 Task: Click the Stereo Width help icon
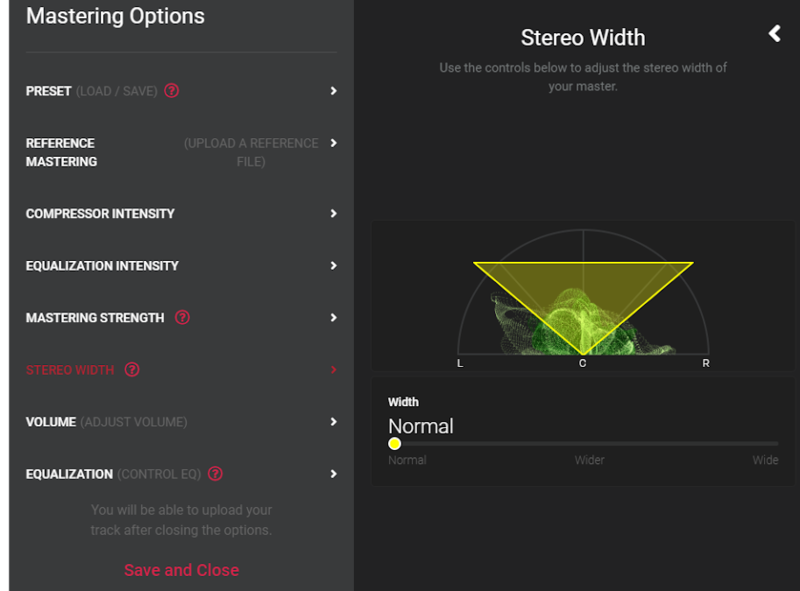(x=132, y=370)
